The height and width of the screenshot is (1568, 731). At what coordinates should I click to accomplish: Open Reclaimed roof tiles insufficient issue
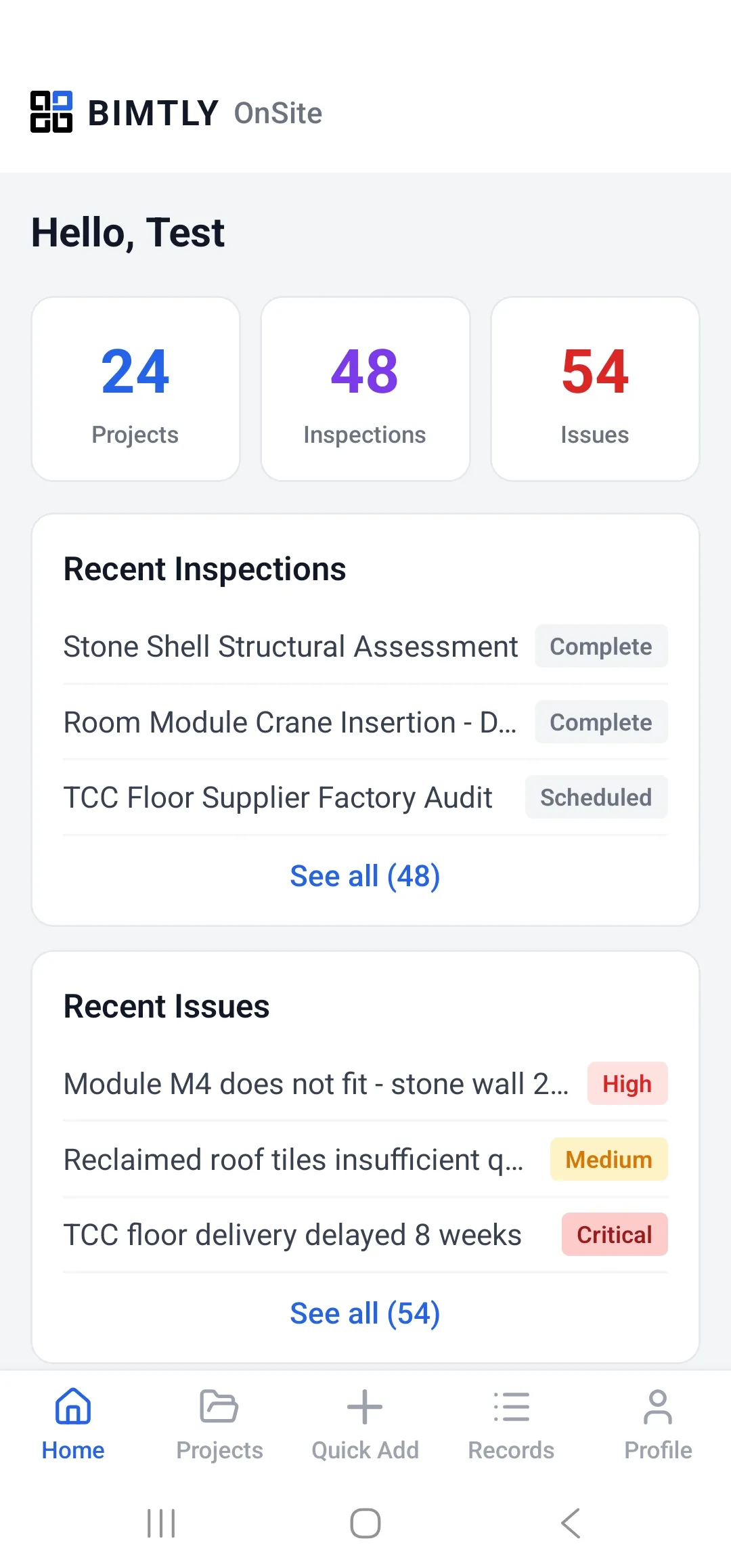tap(293, 1160)
